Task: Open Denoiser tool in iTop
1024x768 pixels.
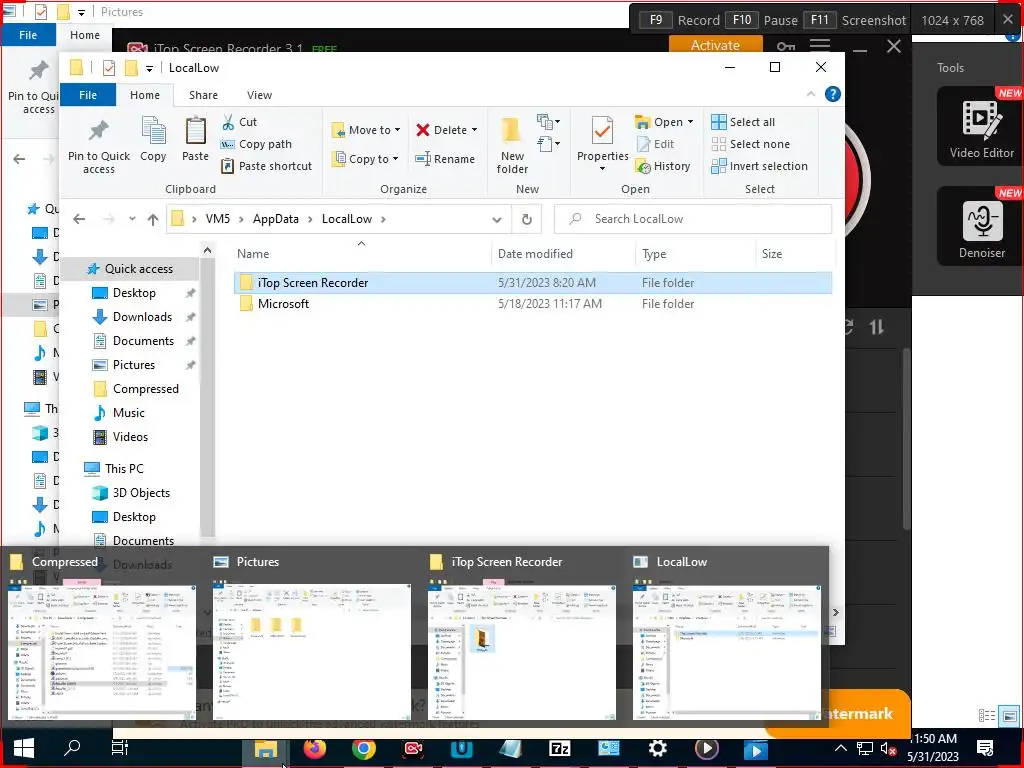Action: click(981, 226)
